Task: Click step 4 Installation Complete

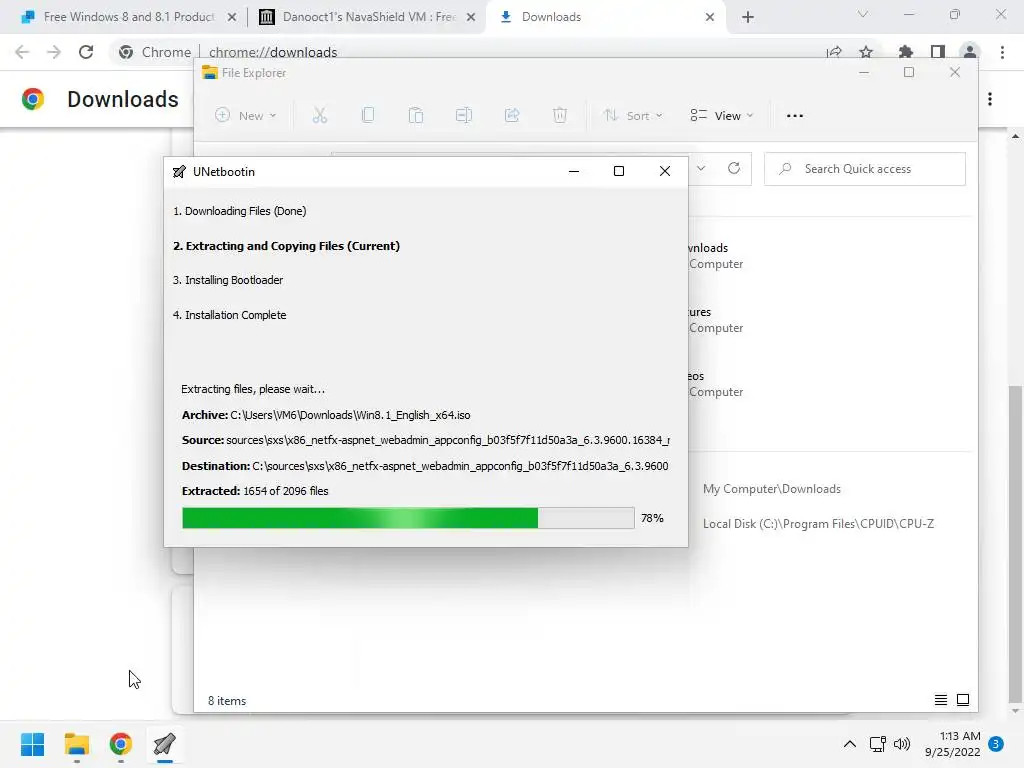Action: pos(229,315)
